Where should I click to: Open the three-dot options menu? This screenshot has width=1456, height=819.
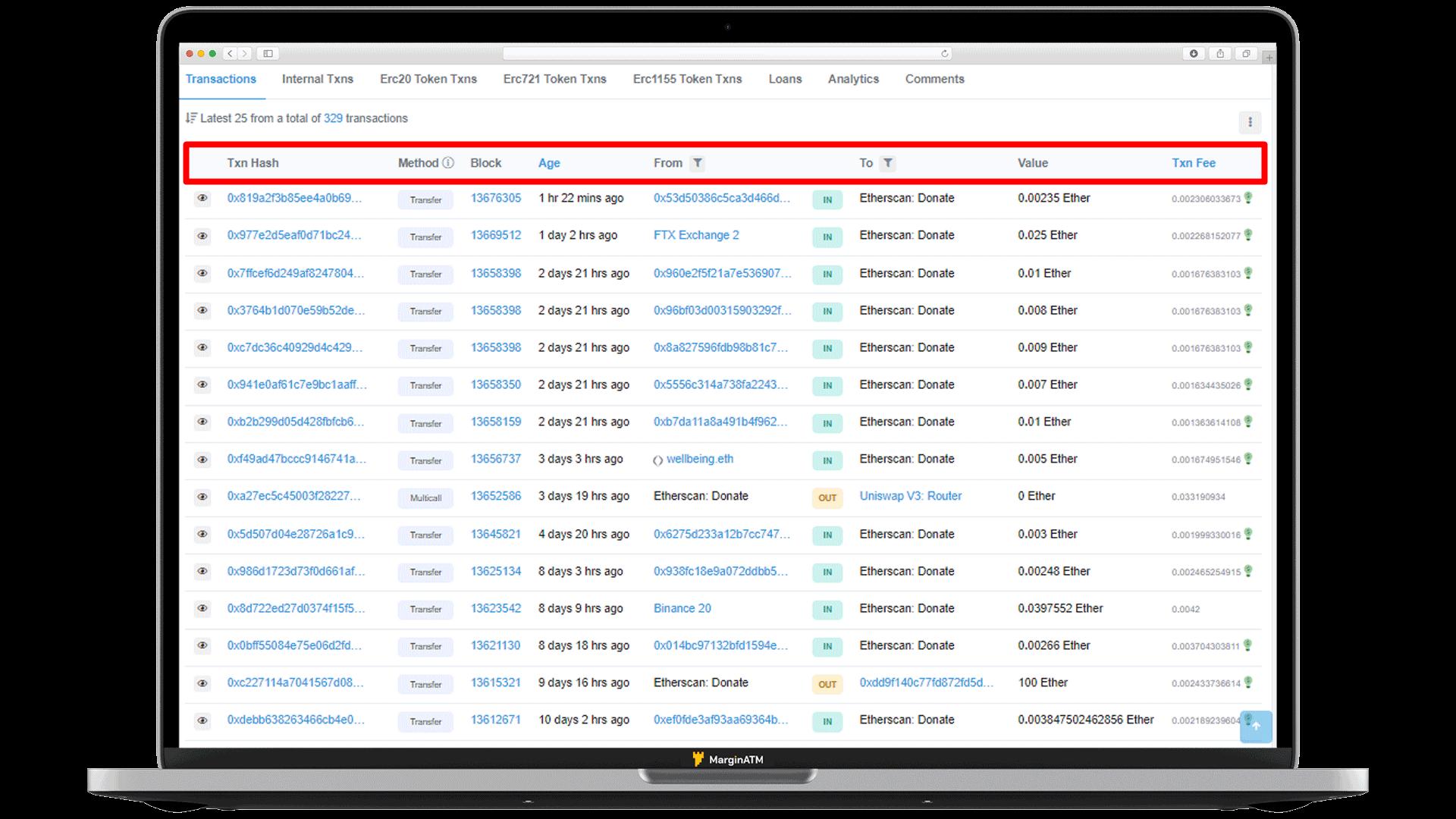(1250, 122)
